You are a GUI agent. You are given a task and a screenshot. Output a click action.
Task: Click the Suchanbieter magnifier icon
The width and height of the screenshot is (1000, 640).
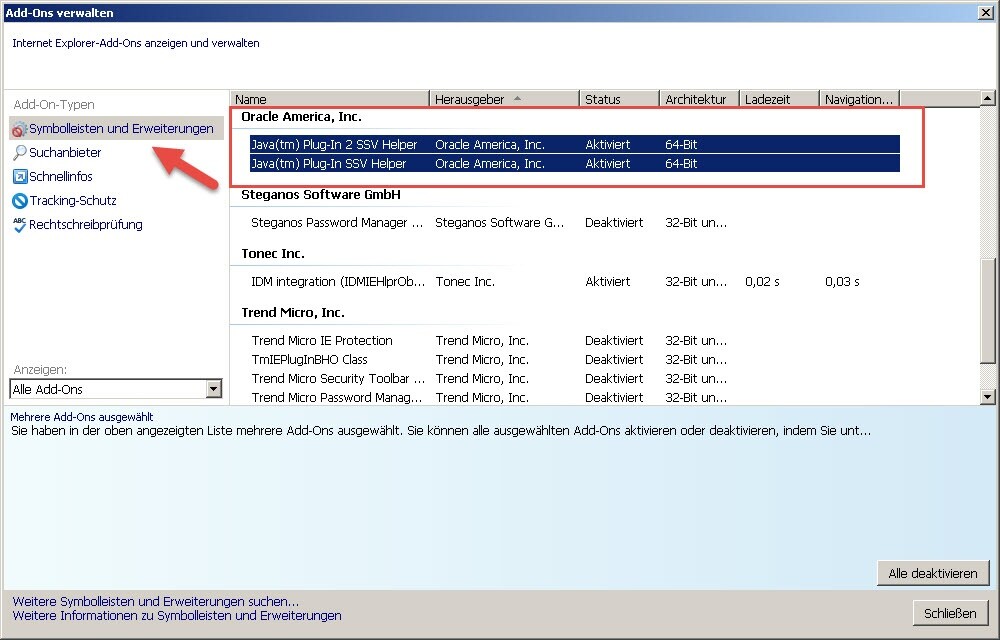coord(19,153)
